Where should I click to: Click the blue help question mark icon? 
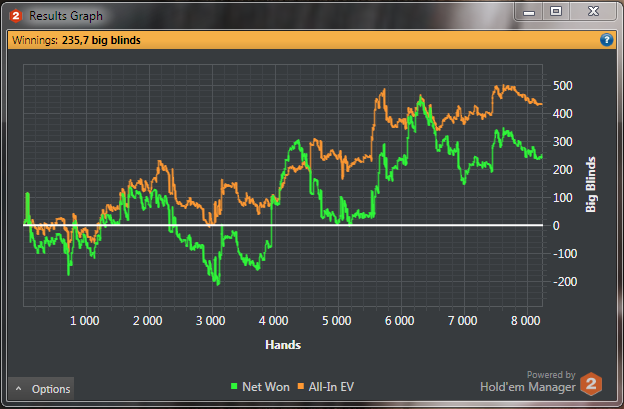tap(606, 40)
